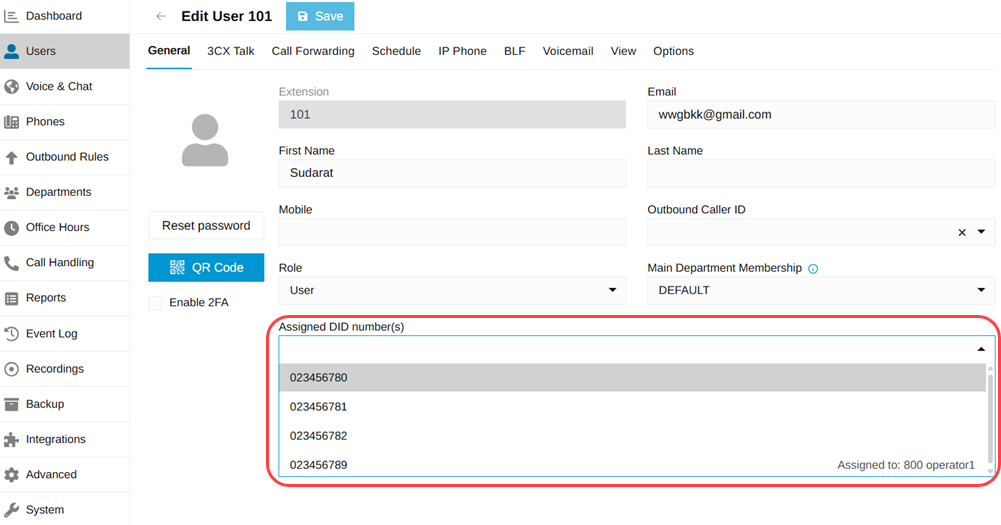Viewport: 1001px width, 525px height.
Task: Open the Role dropdown showing User
Action: point(452,291)
